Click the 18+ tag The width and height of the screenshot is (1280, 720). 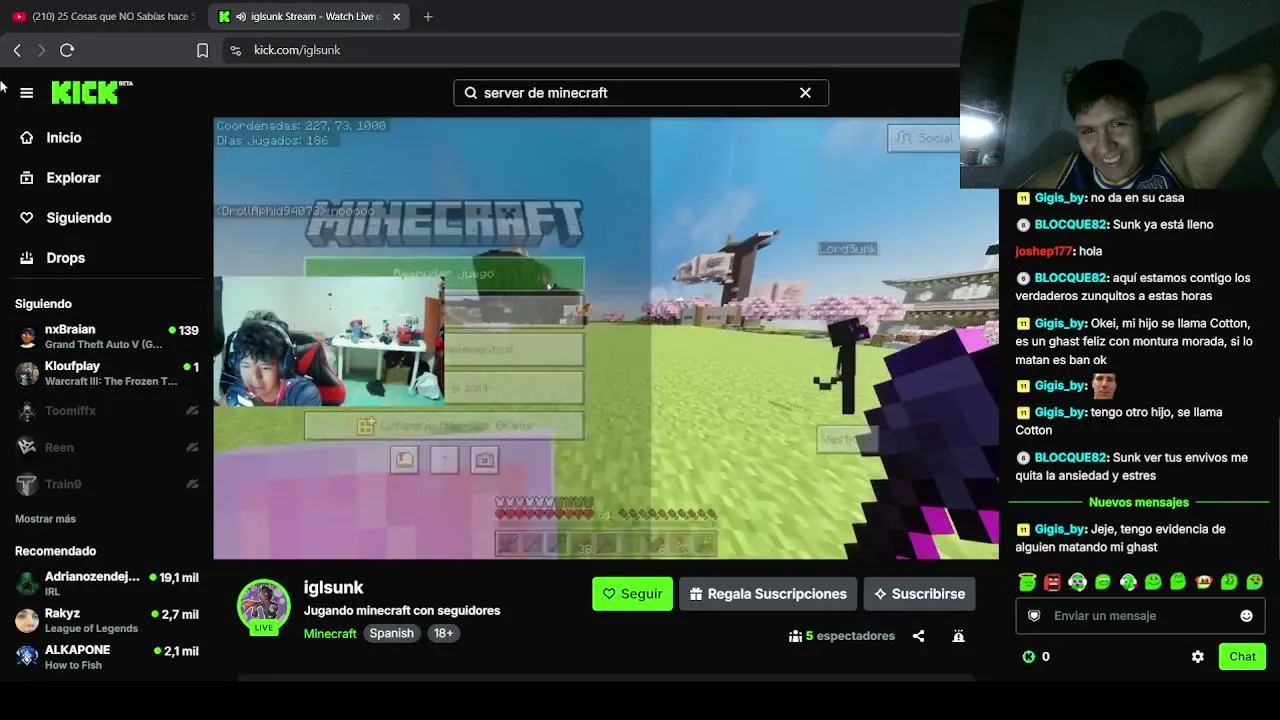click(443, 633)
